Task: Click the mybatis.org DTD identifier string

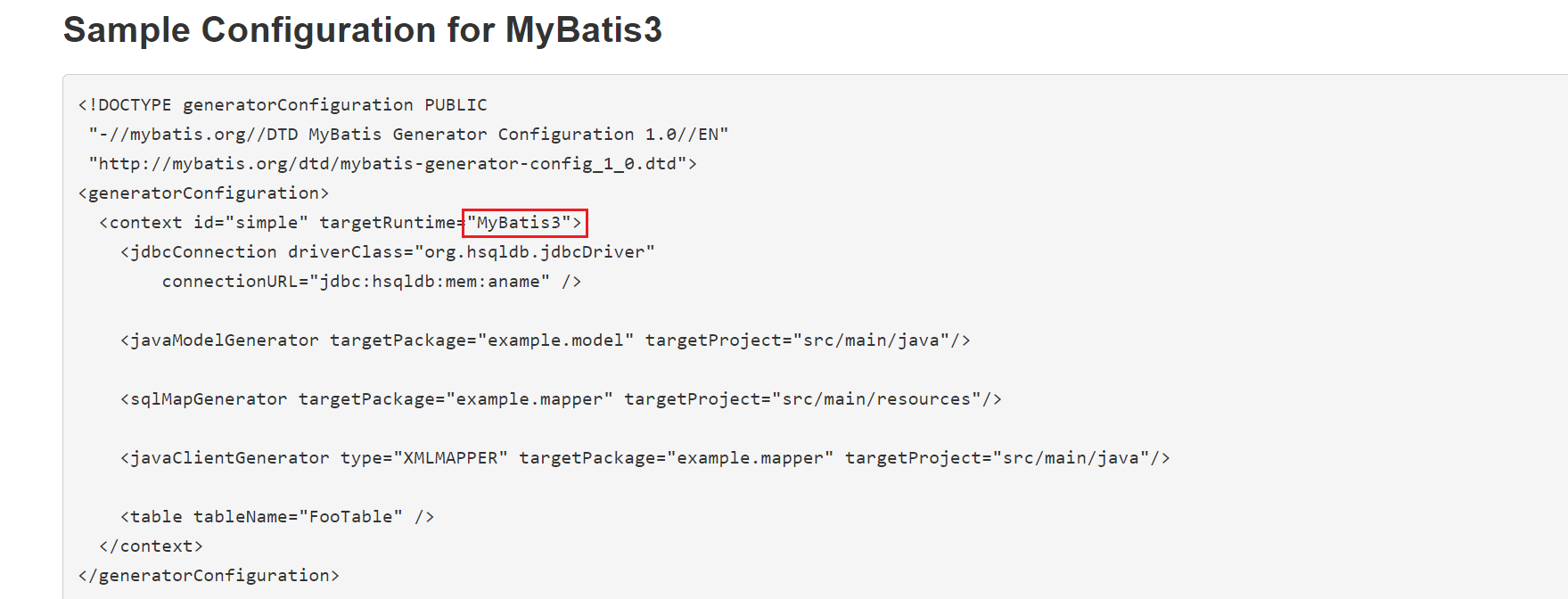Action: [x=408, y=135]
